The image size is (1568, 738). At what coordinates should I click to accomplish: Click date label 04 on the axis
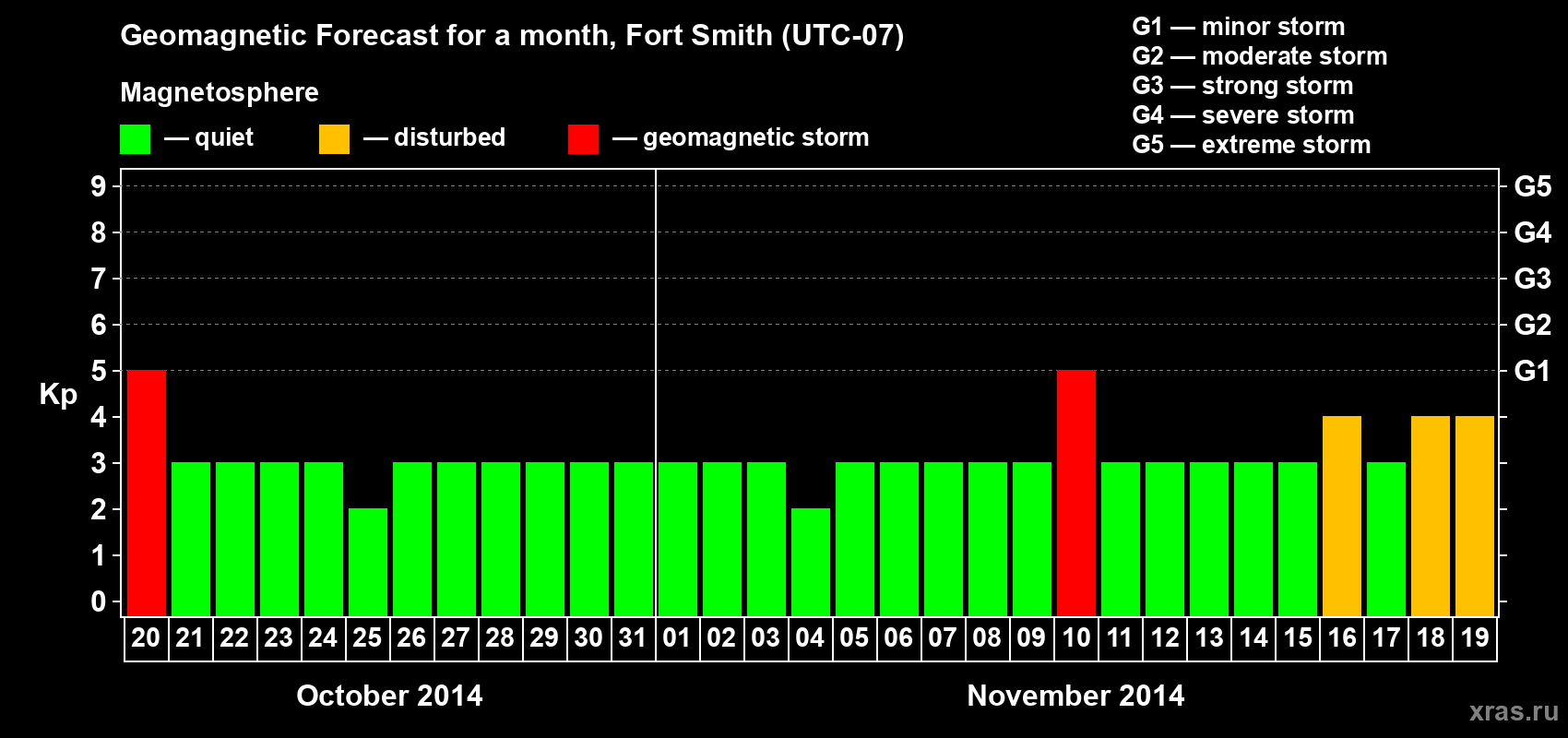[810, 637]
